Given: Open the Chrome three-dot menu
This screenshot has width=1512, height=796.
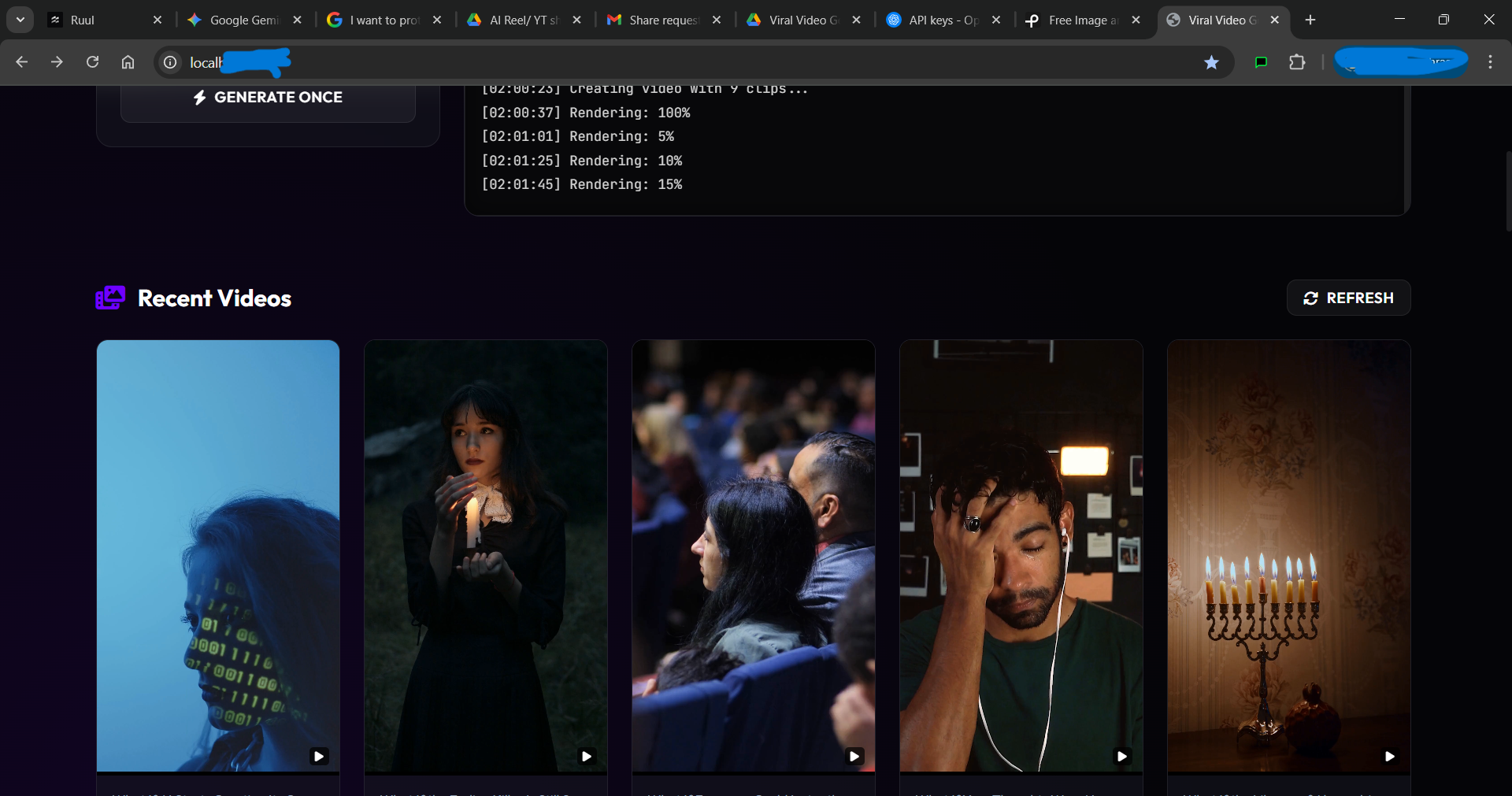Looking at the screenshot, I should coord(1490,62).
